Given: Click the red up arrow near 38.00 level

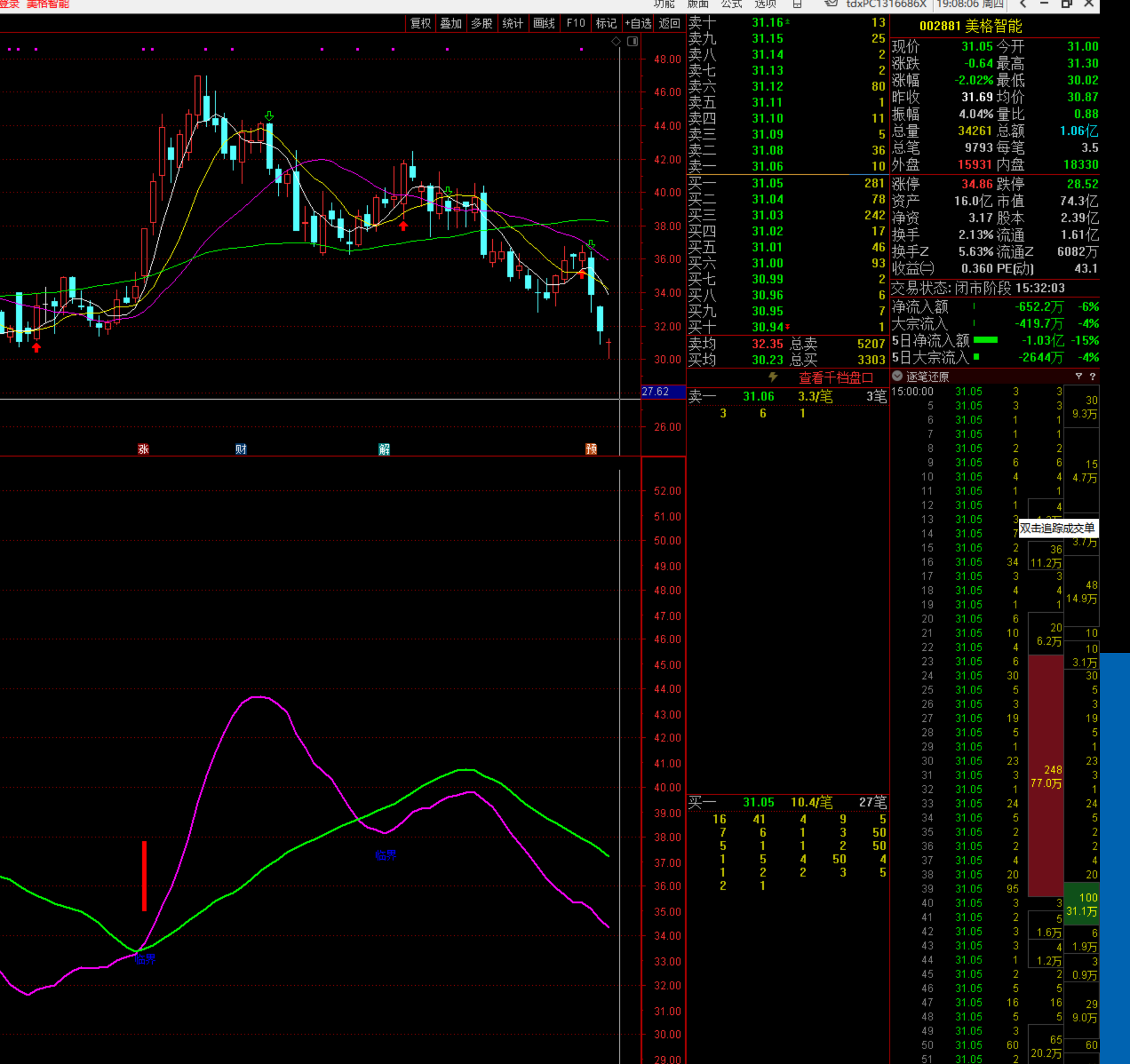Looking at the screenshot, I should (x=403, y=226).
